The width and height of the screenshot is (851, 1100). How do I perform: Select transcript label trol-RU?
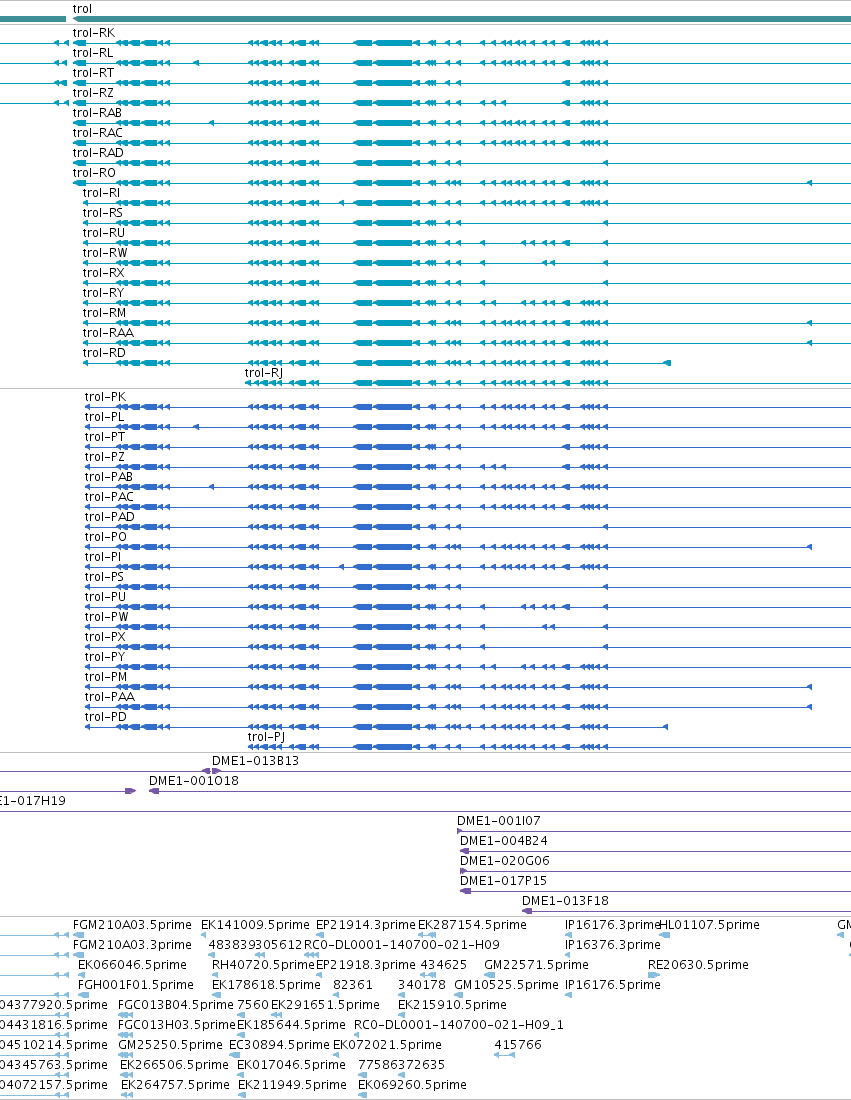pyautogui.click(x=104, y=233)
